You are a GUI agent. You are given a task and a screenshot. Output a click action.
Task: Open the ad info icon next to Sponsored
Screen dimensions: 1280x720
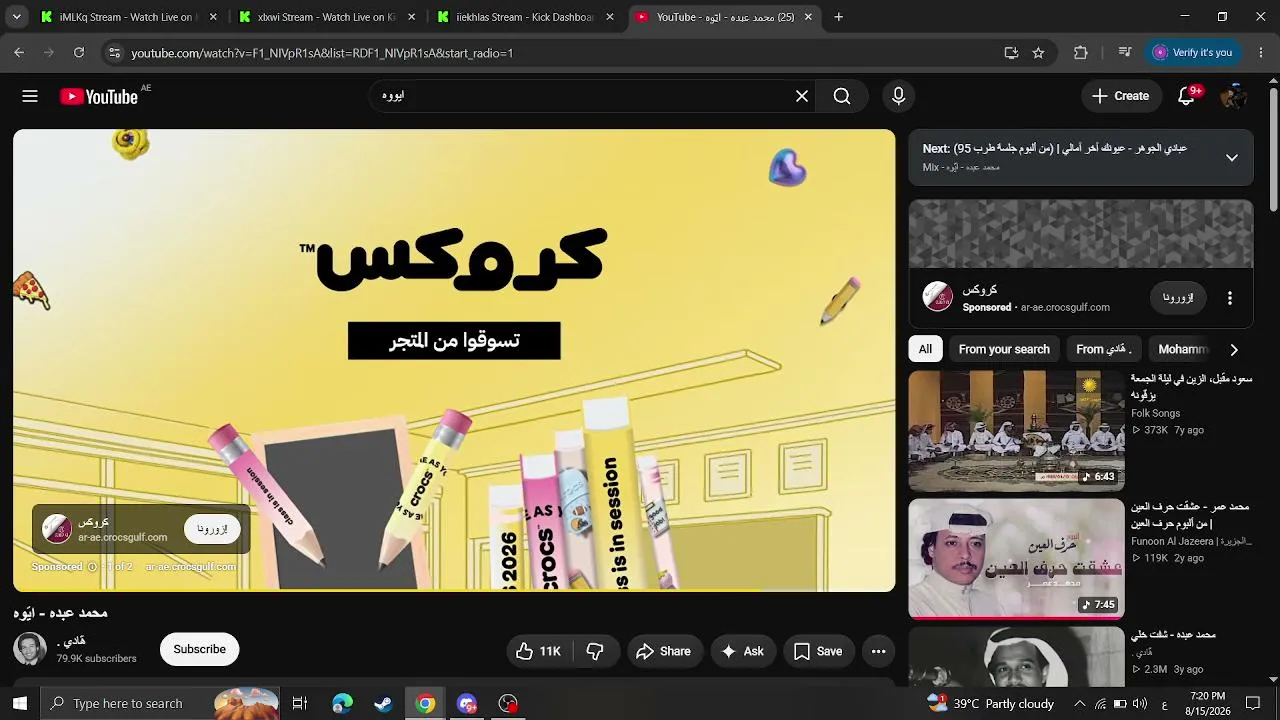pos(92,567)
